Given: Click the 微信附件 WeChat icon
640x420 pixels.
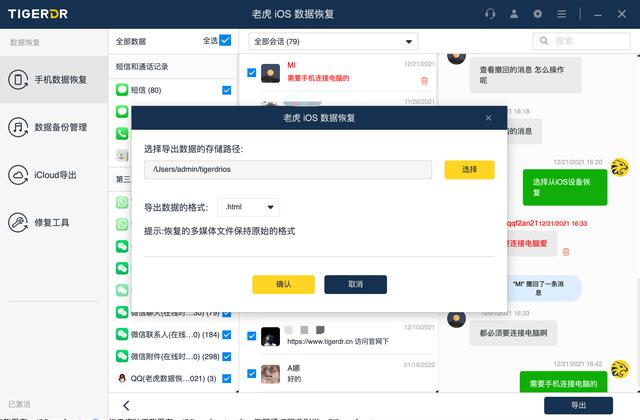Looking at the screenshot, I should point(122,356).
